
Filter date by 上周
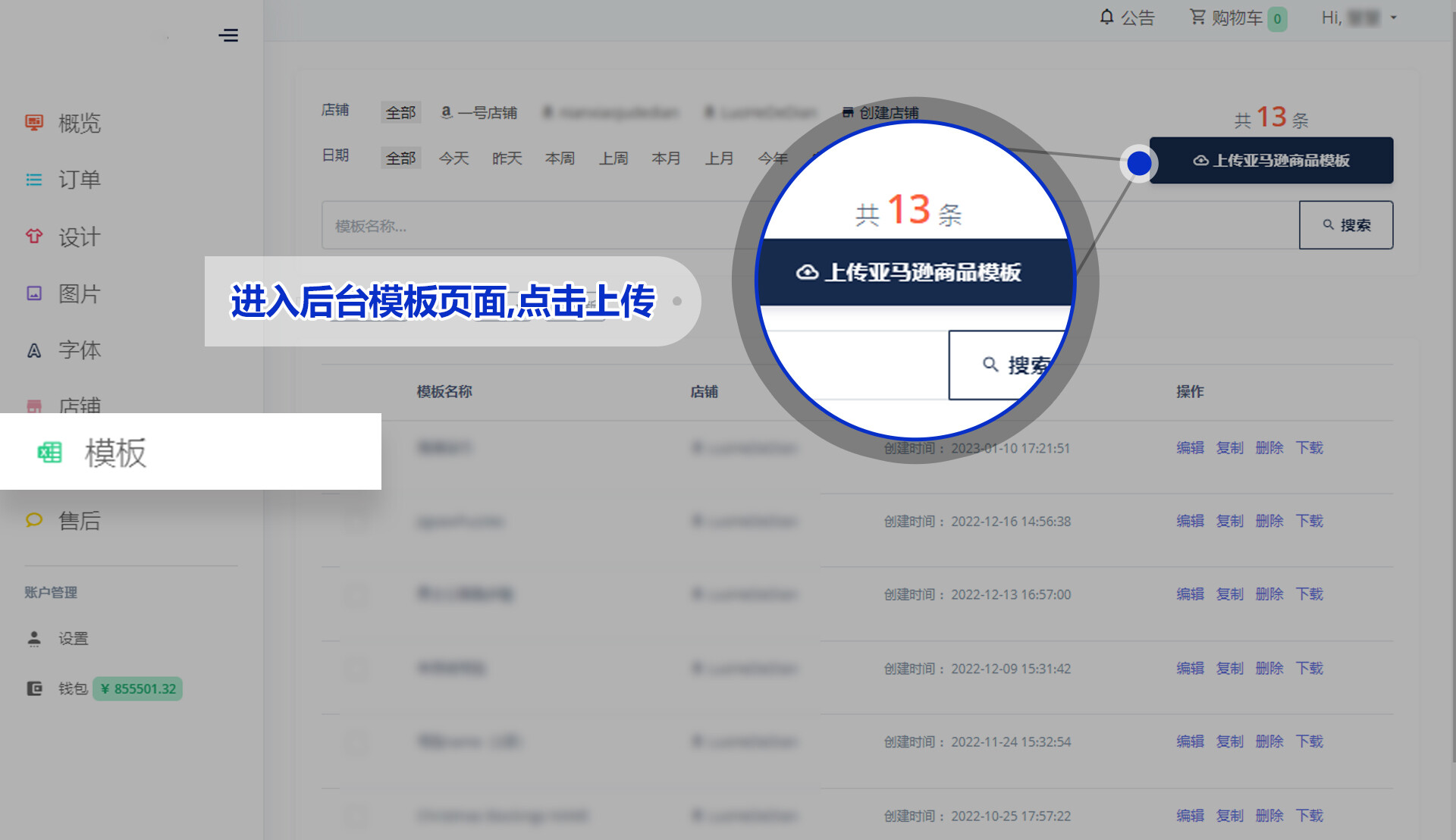[x=613, y=158]
